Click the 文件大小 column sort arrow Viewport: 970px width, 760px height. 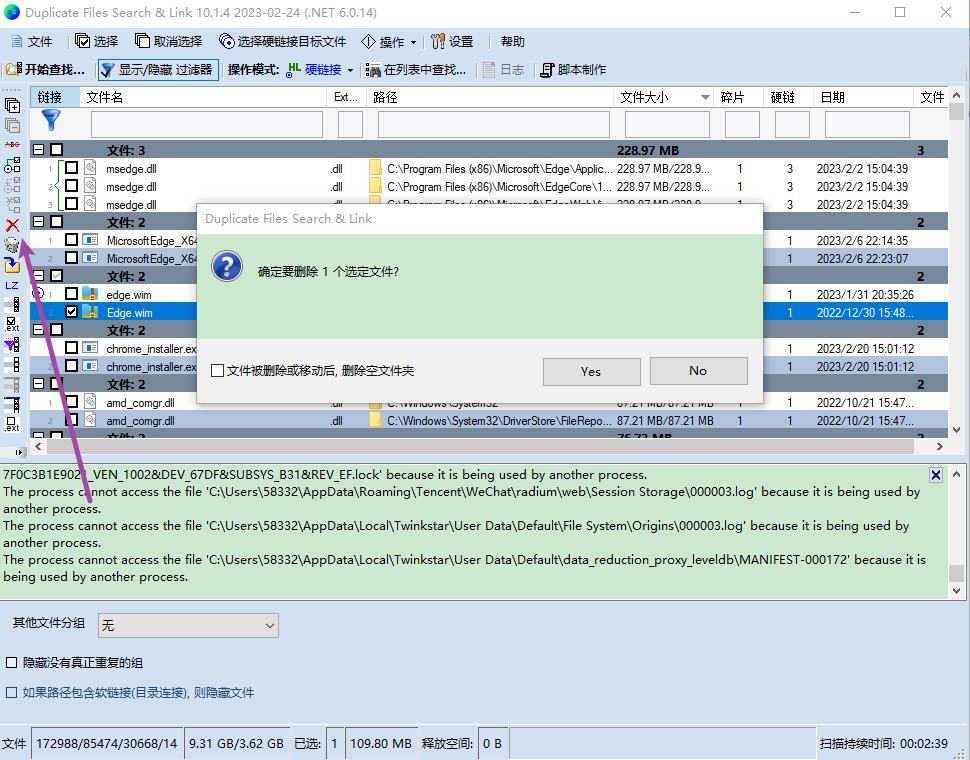(x=705, y=97)
